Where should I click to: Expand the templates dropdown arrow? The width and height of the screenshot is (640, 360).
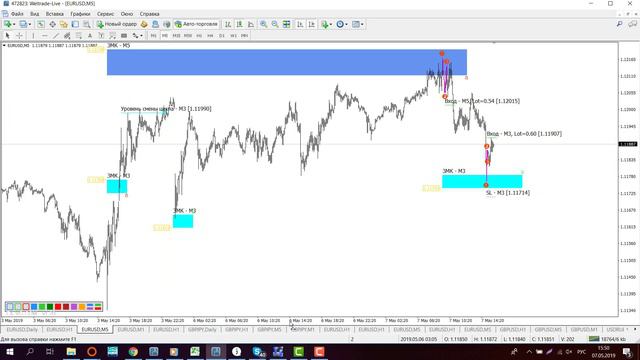pos(362,24)
